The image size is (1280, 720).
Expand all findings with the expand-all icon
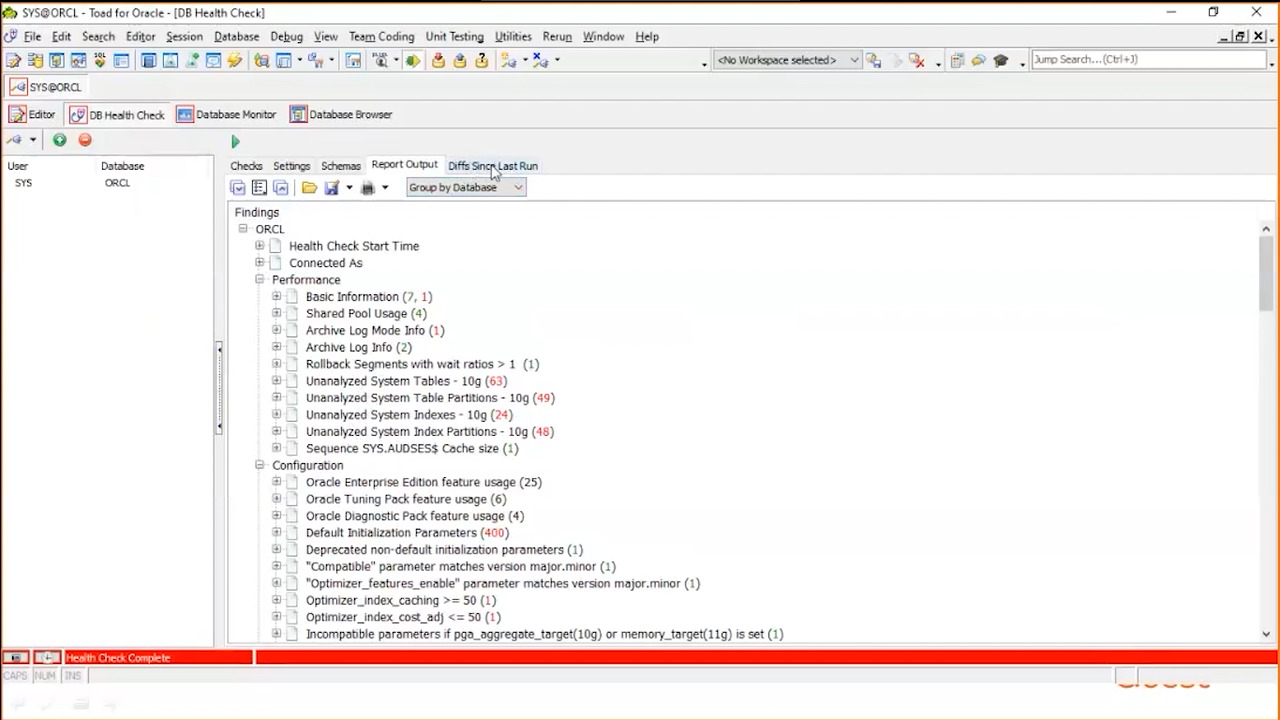tap(237, 188)
